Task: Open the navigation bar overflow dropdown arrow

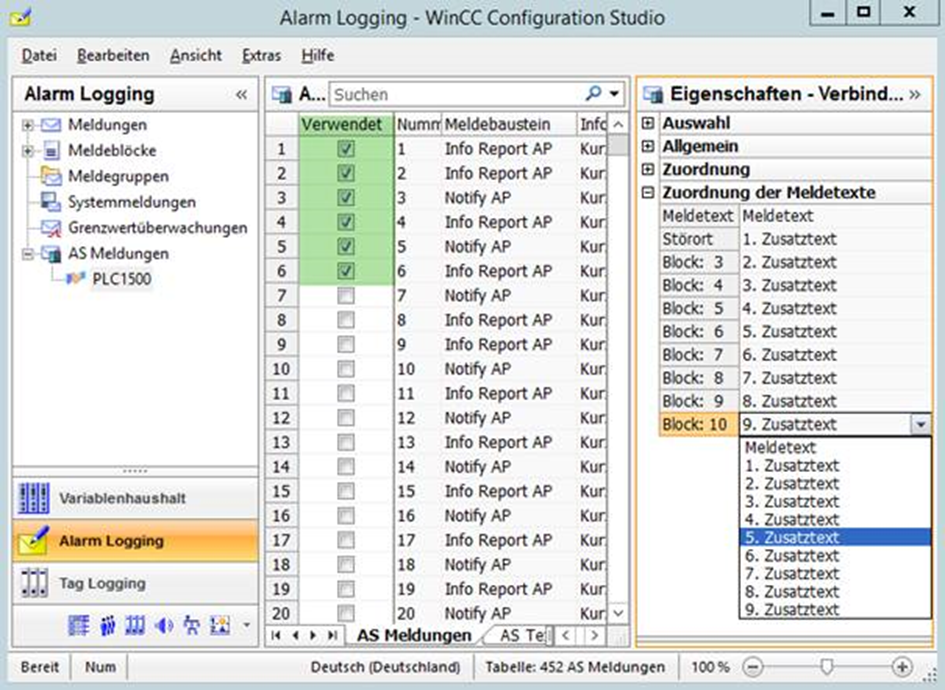Action: [246, 625]
